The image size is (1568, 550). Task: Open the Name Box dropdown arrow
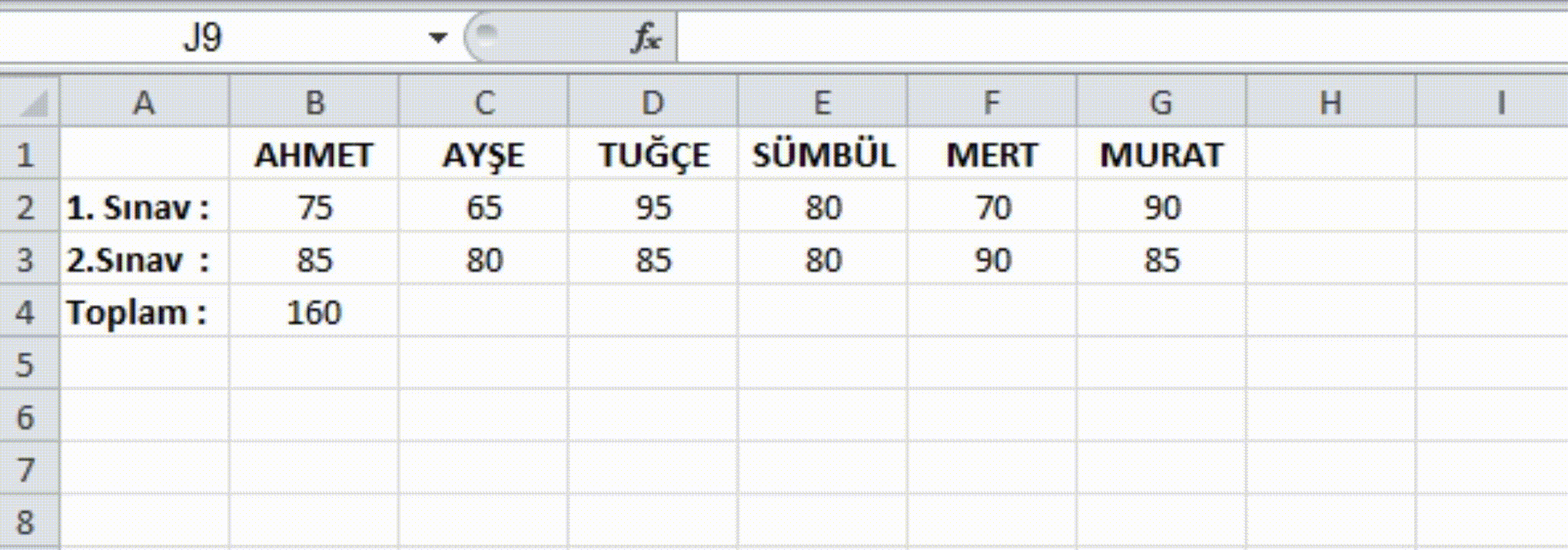pos(438,38)
